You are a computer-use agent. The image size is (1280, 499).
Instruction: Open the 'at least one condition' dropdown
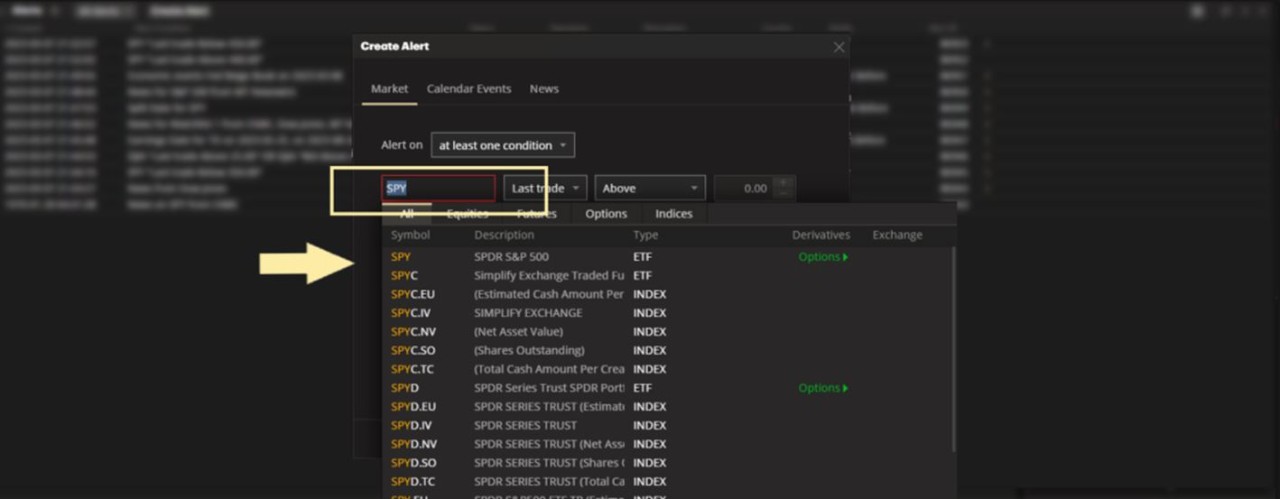click(x=503, y=145)
